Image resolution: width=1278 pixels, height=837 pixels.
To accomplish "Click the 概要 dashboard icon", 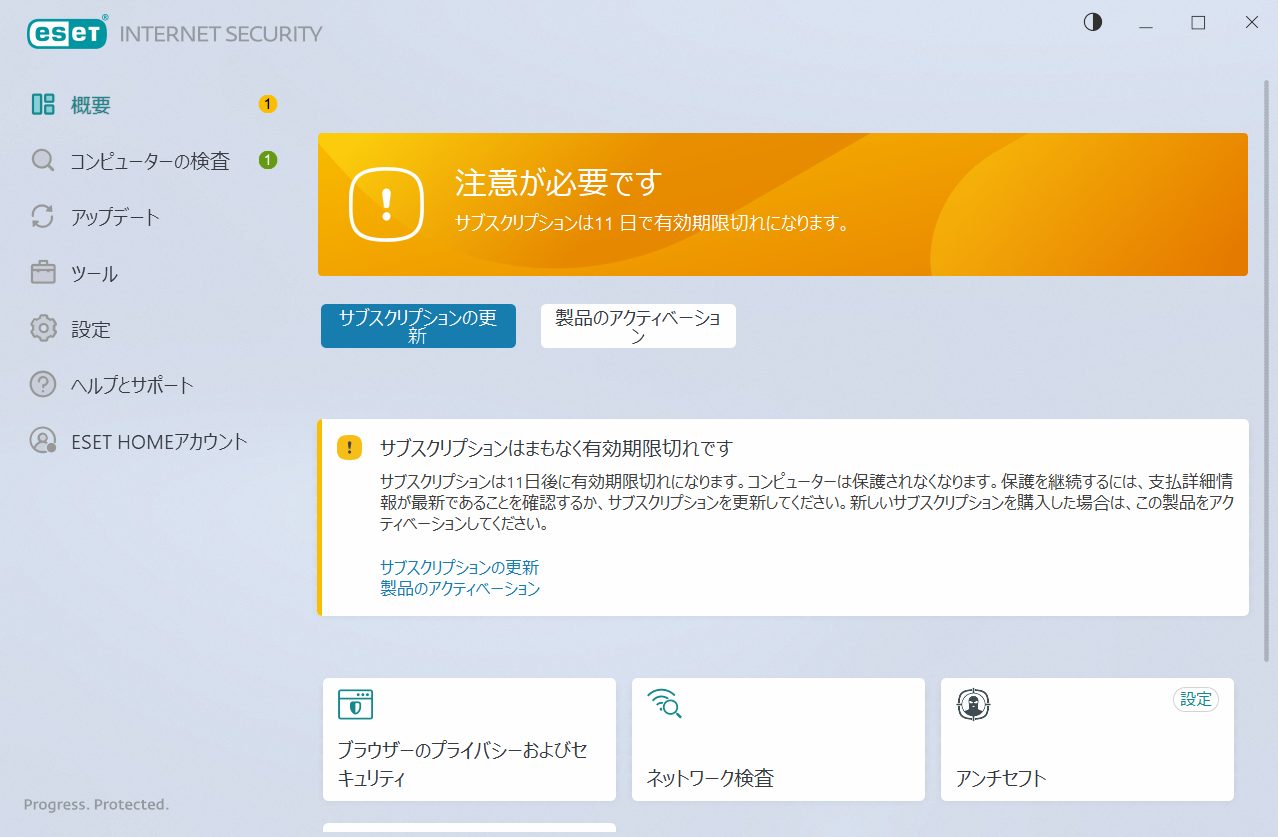I will click(x=43, y=104).
